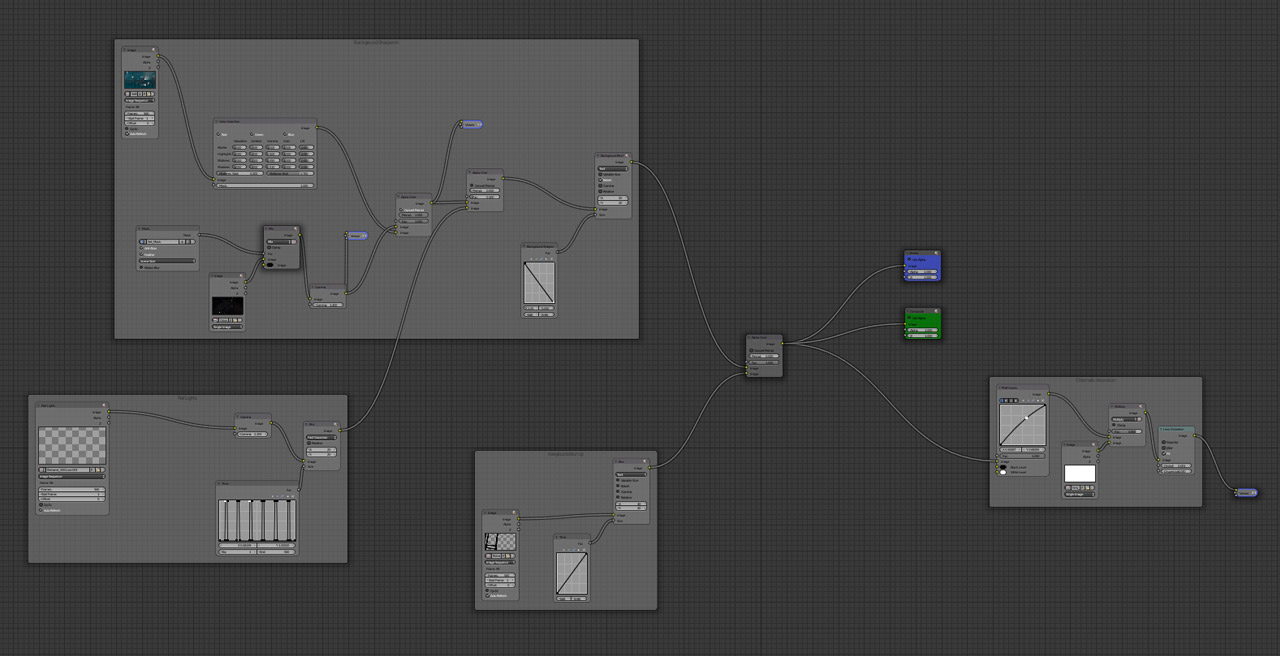Click the delete-point X icon on Rail Lights Time curve
Image resolution: width=1280 pixels, height=656 pixels.
tap(292, 496)
